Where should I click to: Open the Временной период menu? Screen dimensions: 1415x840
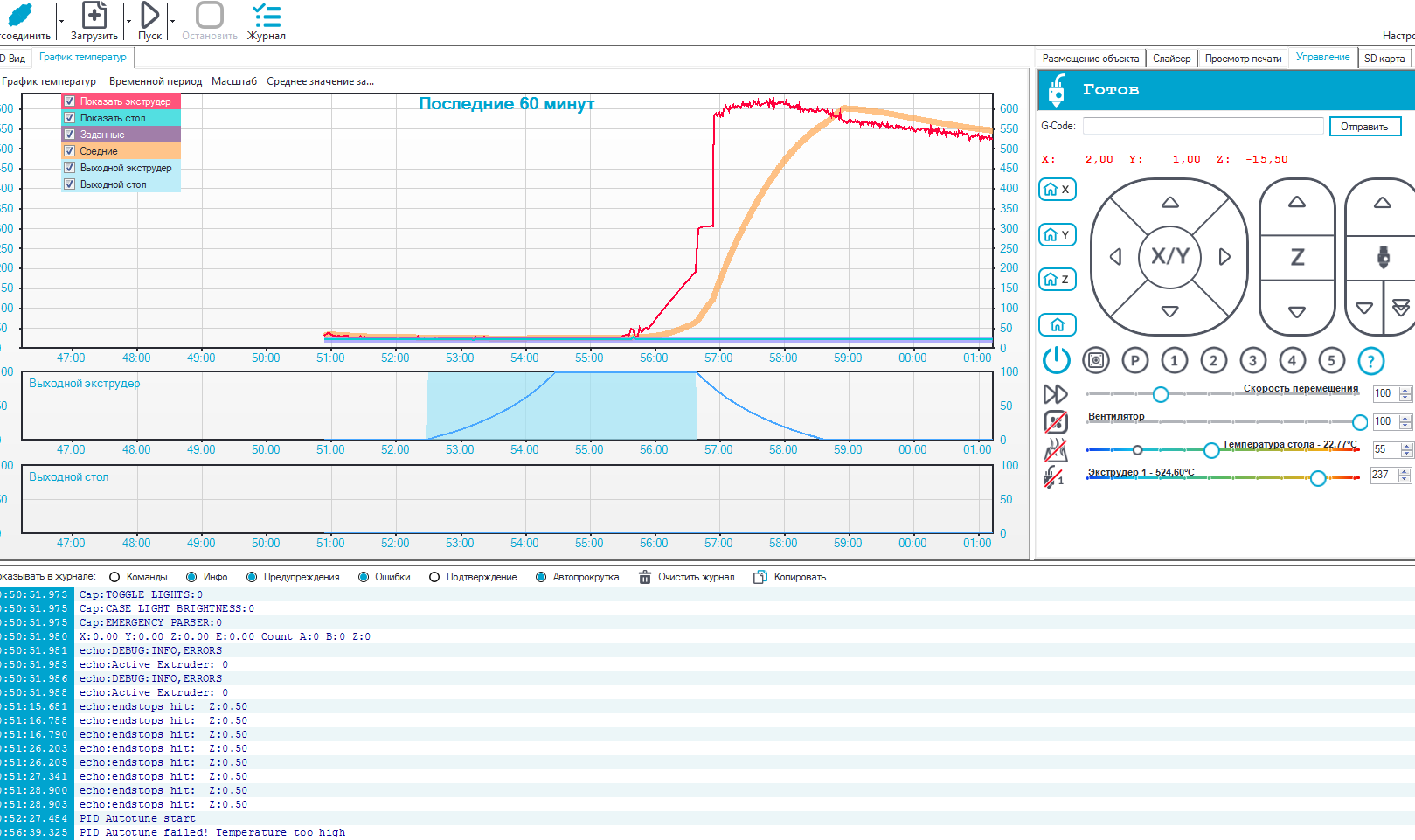click(x=156, y=81)
